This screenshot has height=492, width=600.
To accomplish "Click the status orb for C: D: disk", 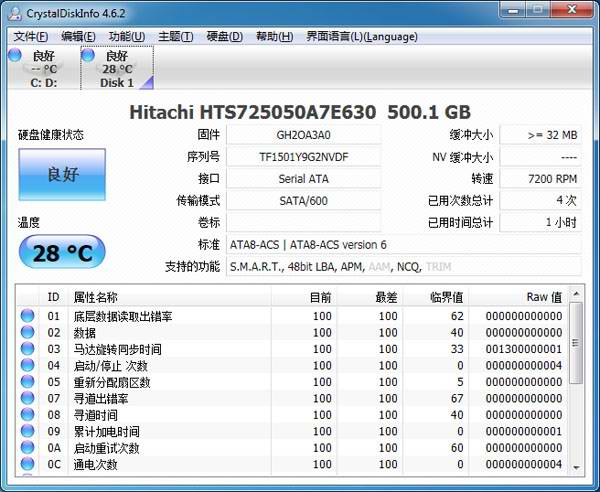I will click(x=16, y=56).
